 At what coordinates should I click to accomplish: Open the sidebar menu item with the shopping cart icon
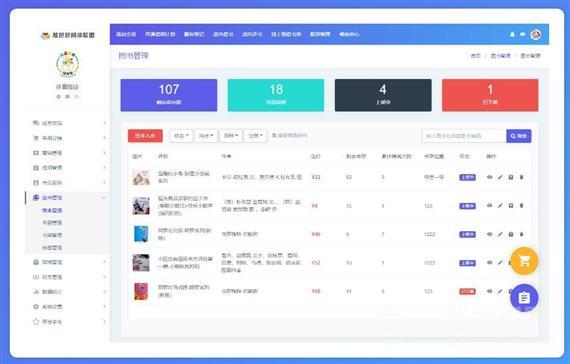click(47, 138)
